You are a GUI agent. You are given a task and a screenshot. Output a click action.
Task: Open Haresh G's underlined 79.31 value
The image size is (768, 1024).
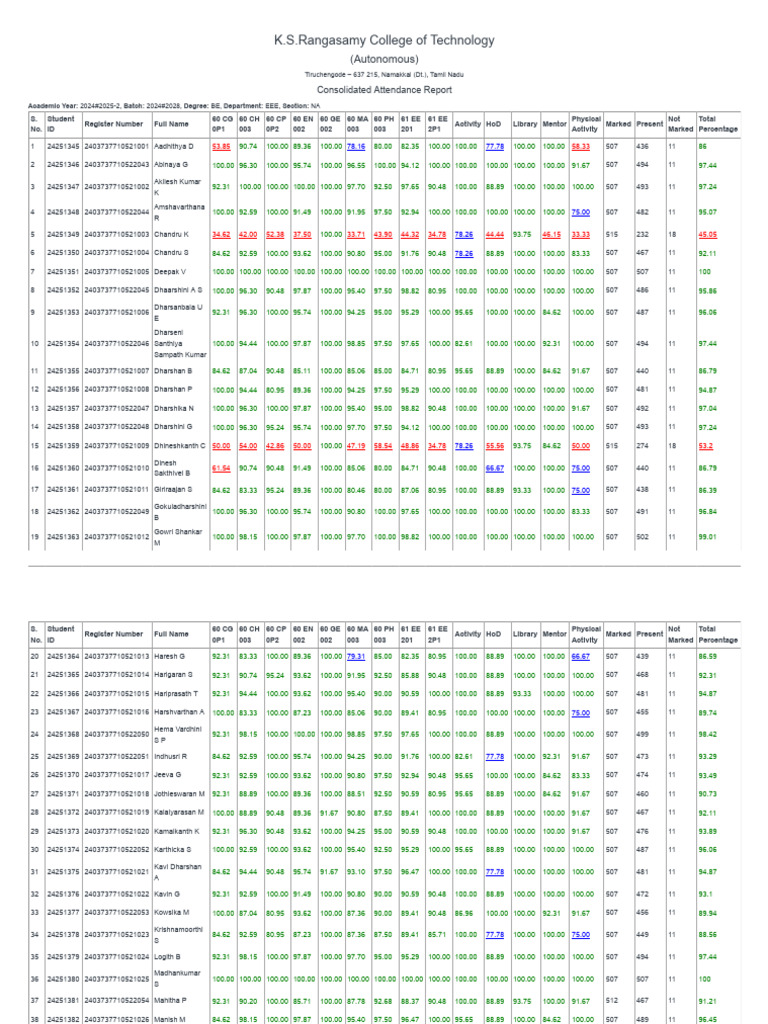356,656
